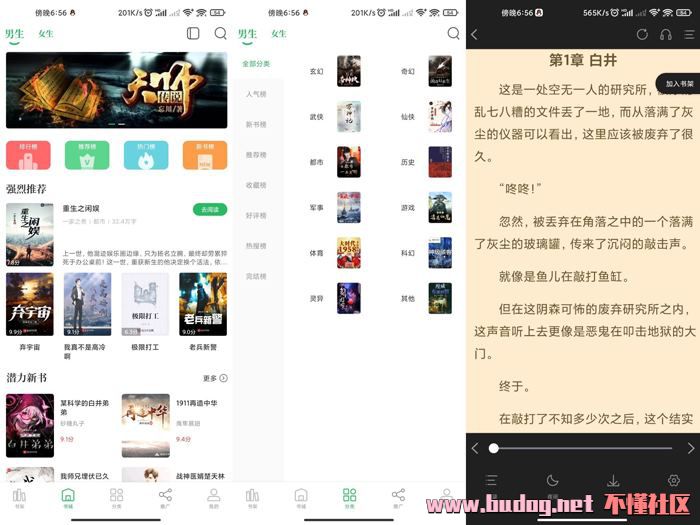Select 书城 in the category screen's bottom bar
700x525 pixels.
point(301,498)
